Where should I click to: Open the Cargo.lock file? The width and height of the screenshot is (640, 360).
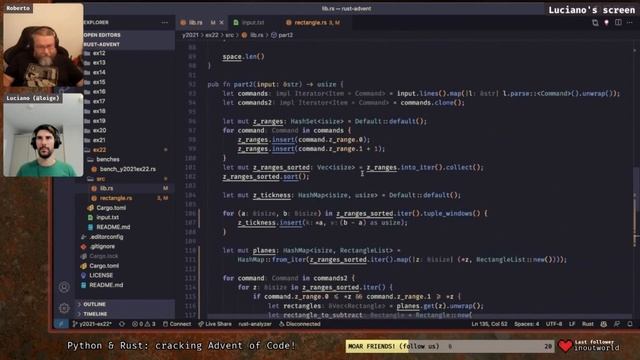pyautogui.click(x=103, y=256)
